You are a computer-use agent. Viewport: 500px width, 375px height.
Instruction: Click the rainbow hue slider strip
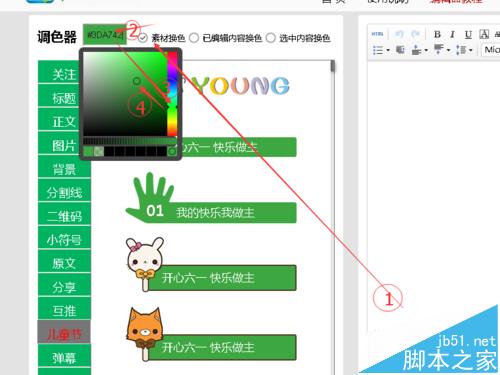tap(172, 94)
